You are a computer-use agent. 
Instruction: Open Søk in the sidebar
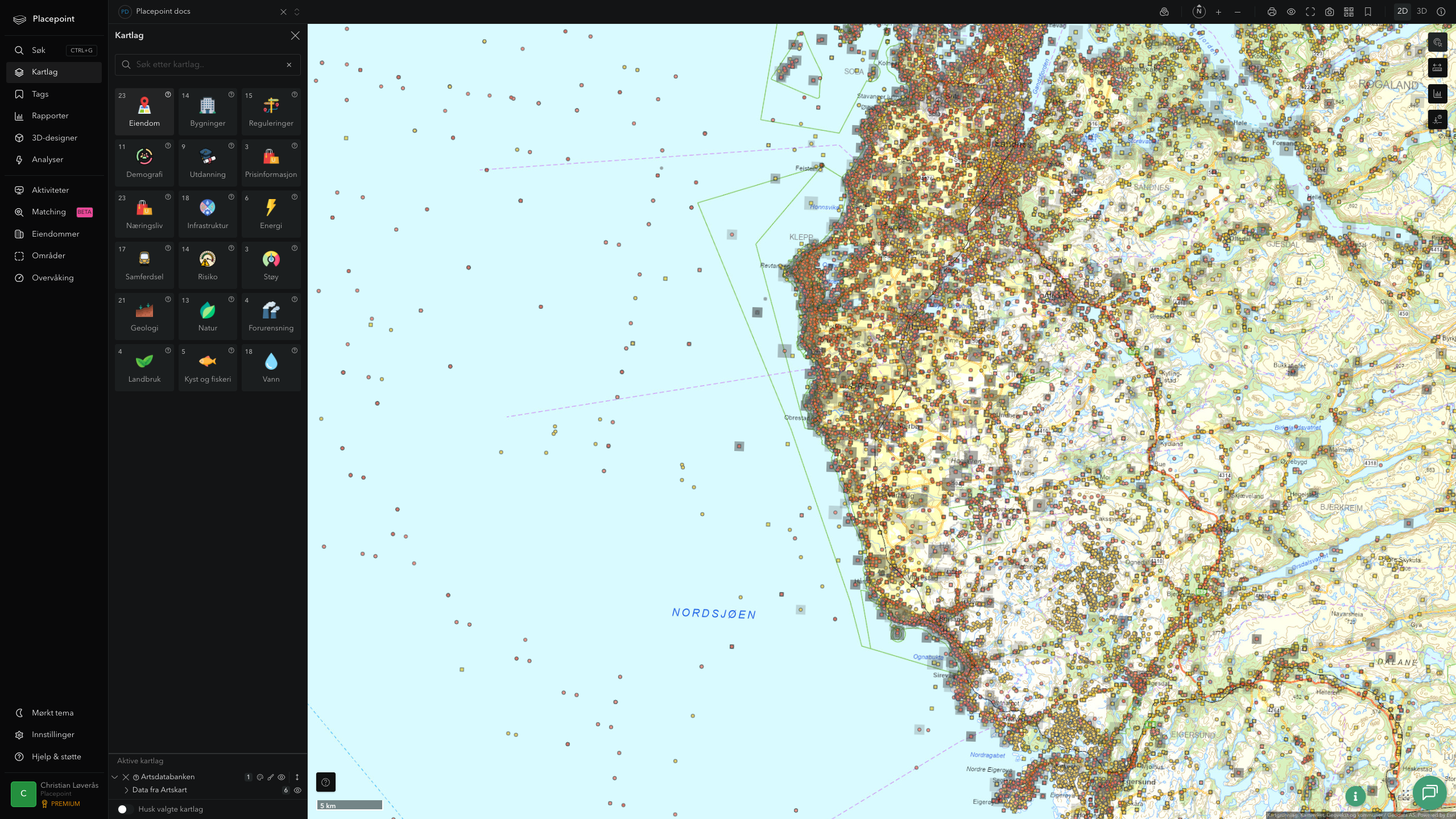point(54,50)
